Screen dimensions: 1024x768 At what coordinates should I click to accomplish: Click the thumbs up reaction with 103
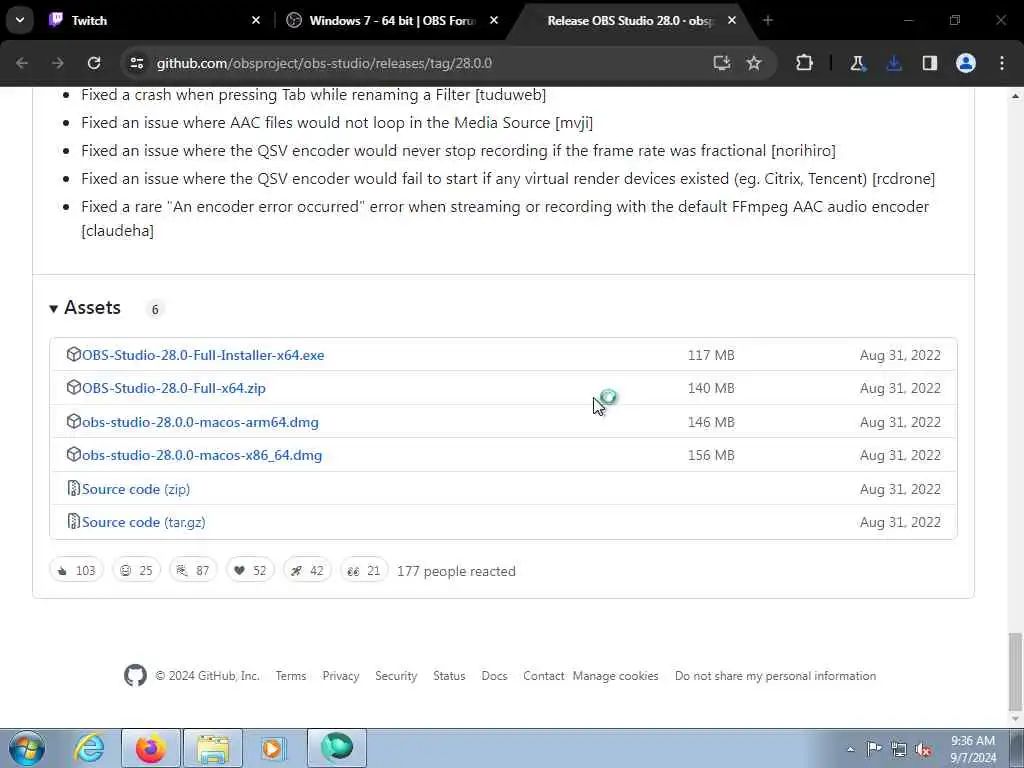(x=76, y=570)
